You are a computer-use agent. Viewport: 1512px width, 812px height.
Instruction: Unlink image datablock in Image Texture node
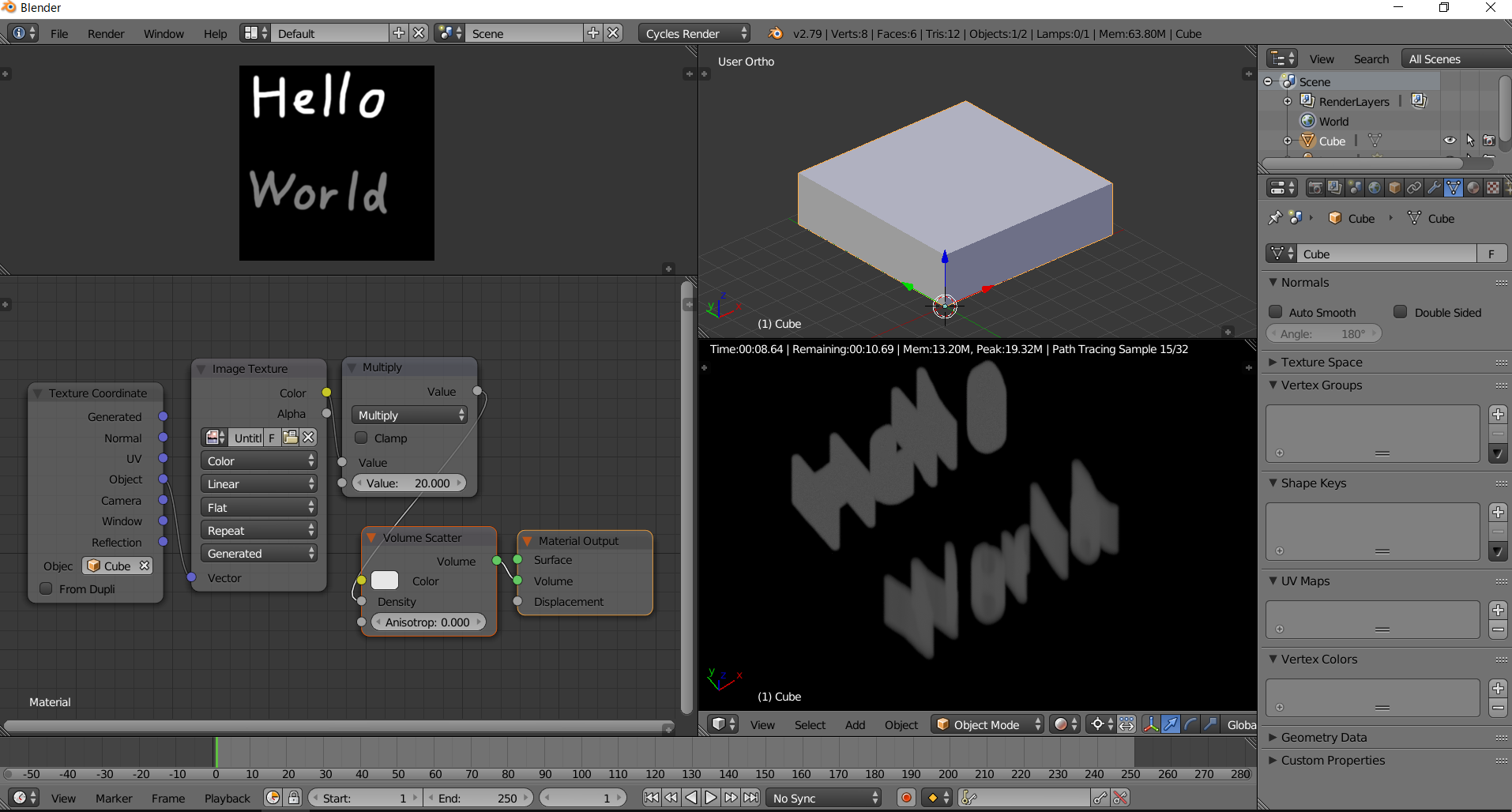pos(308,438)
